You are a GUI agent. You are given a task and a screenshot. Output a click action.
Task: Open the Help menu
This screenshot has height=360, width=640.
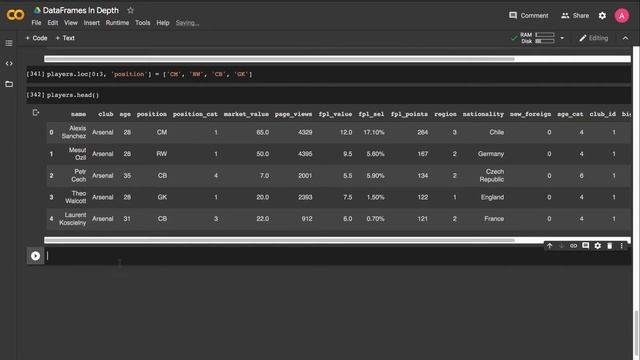tap(163, 23)
